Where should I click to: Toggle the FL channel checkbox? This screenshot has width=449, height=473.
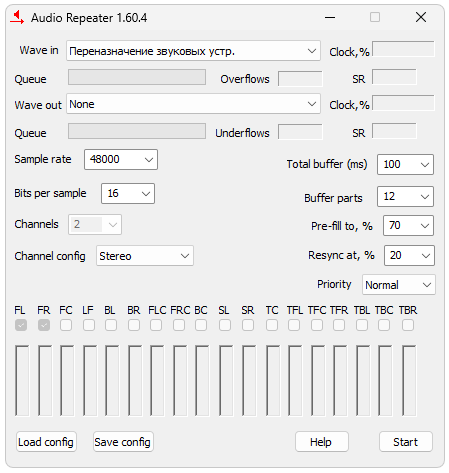point(21,325)
